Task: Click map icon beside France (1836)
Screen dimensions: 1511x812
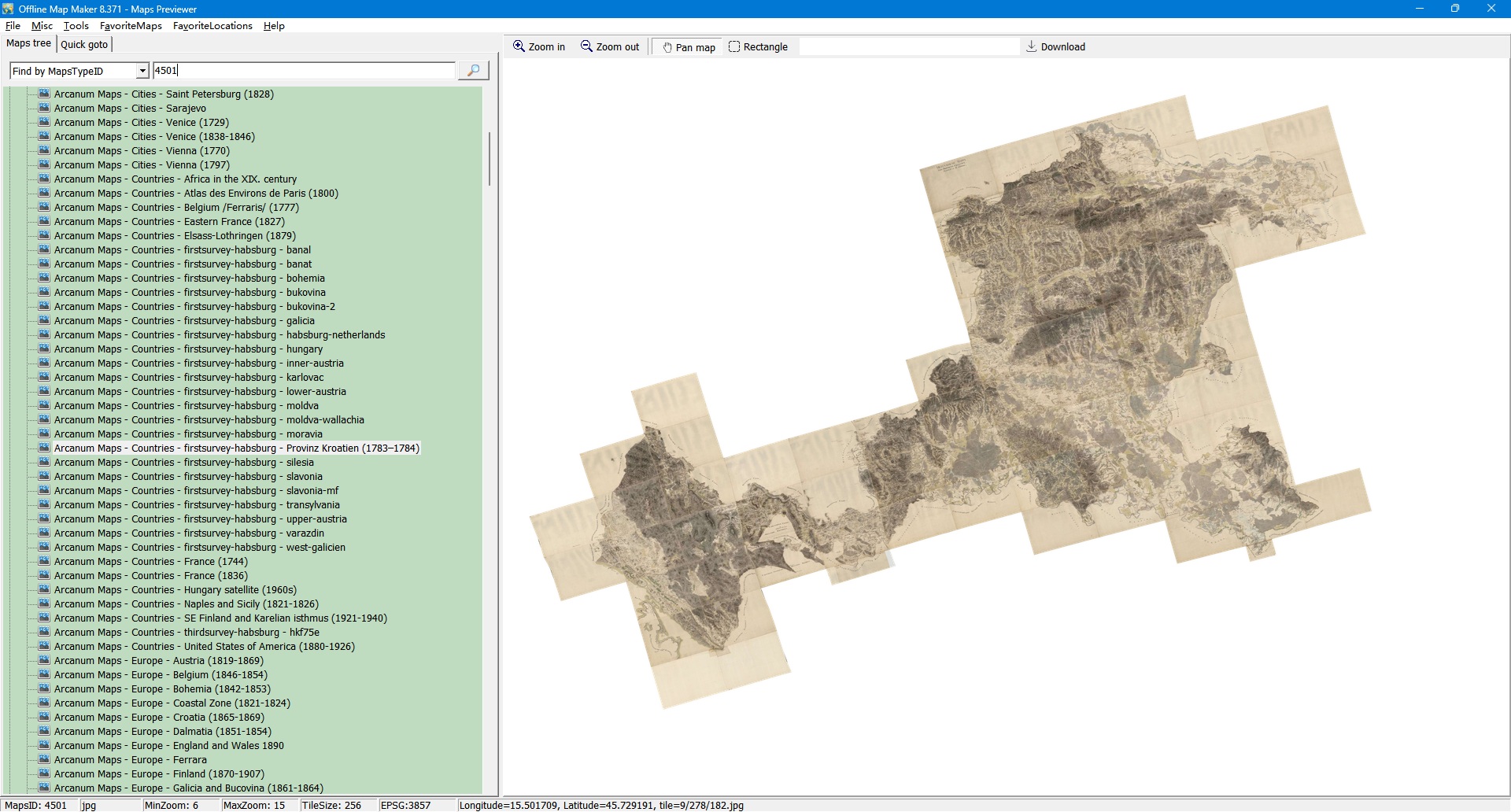Action: (x=44, y=575)
